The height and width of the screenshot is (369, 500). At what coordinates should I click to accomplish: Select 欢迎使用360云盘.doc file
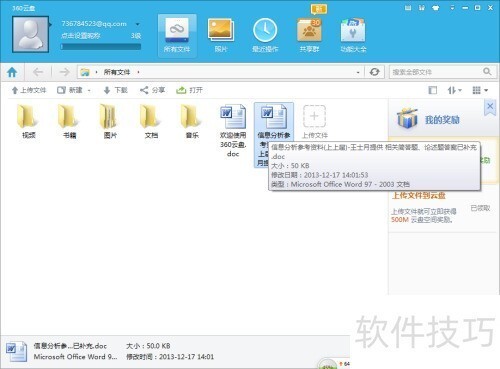233,131
